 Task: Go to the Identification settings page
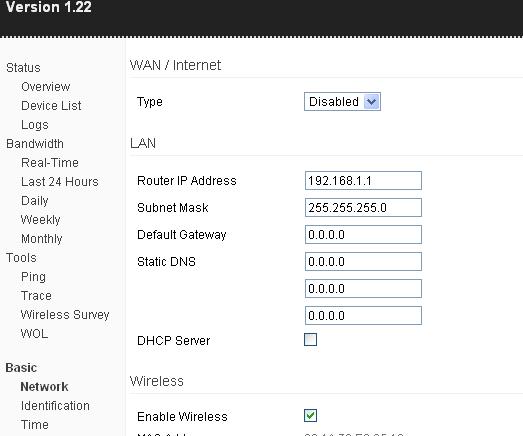[x=55, y=406]
